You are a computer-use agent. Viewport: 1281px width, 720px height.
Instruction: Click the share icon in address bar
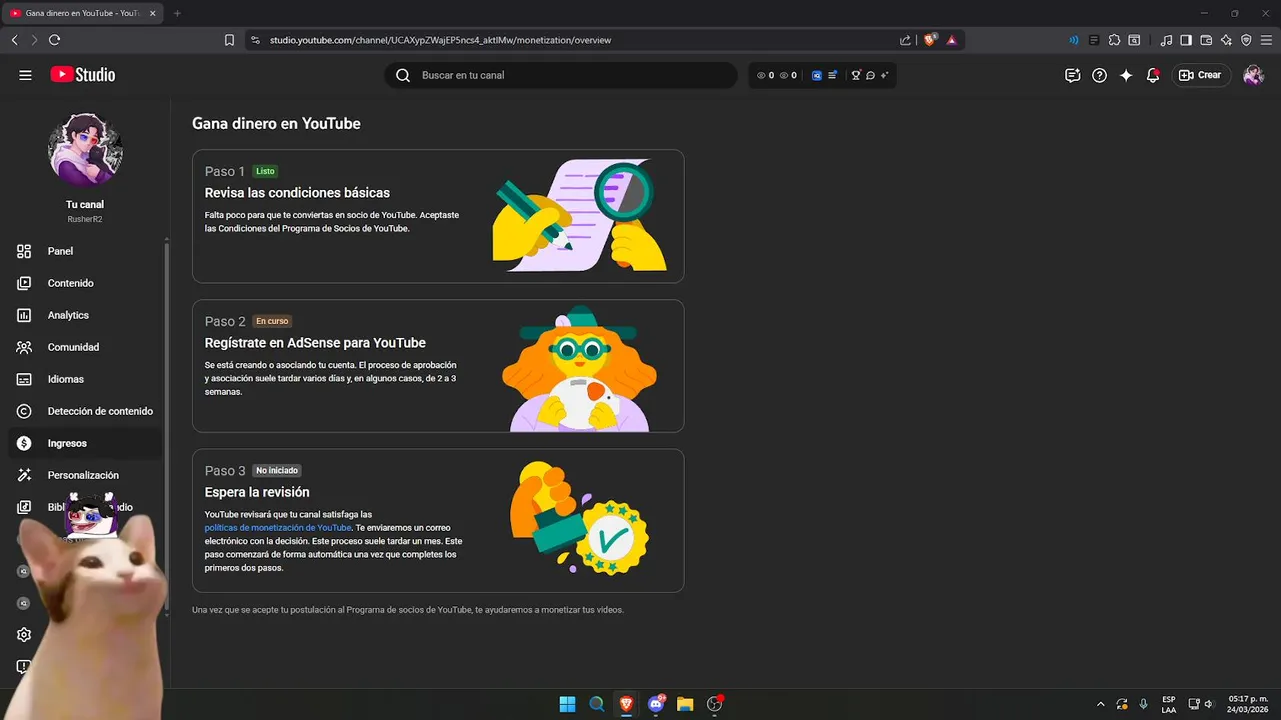905,40
